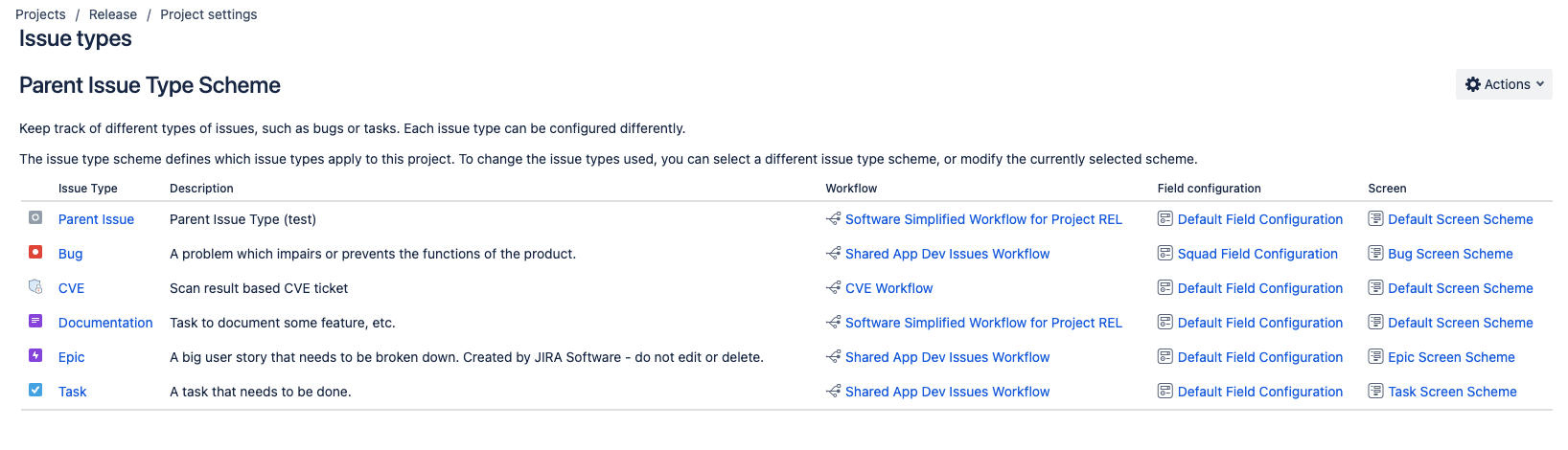This screenshot has height=450, width=1568.
Task: Click field configuration icon in CVE row
Action: click(1165, 287)
